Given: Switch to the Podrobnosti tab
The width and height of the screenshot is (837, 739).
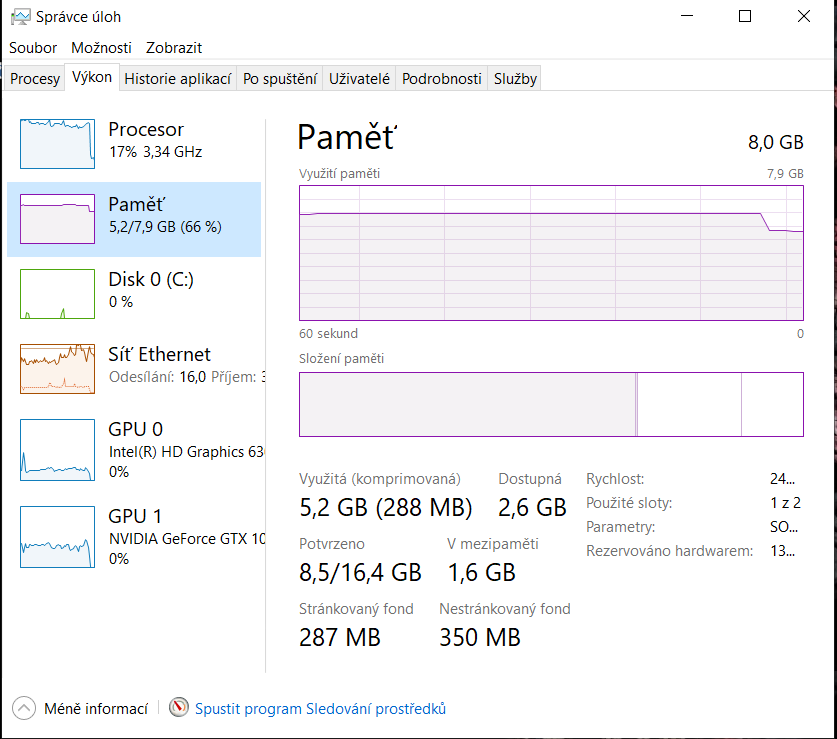Looking at the screenshot, I should tap(442, 79).
